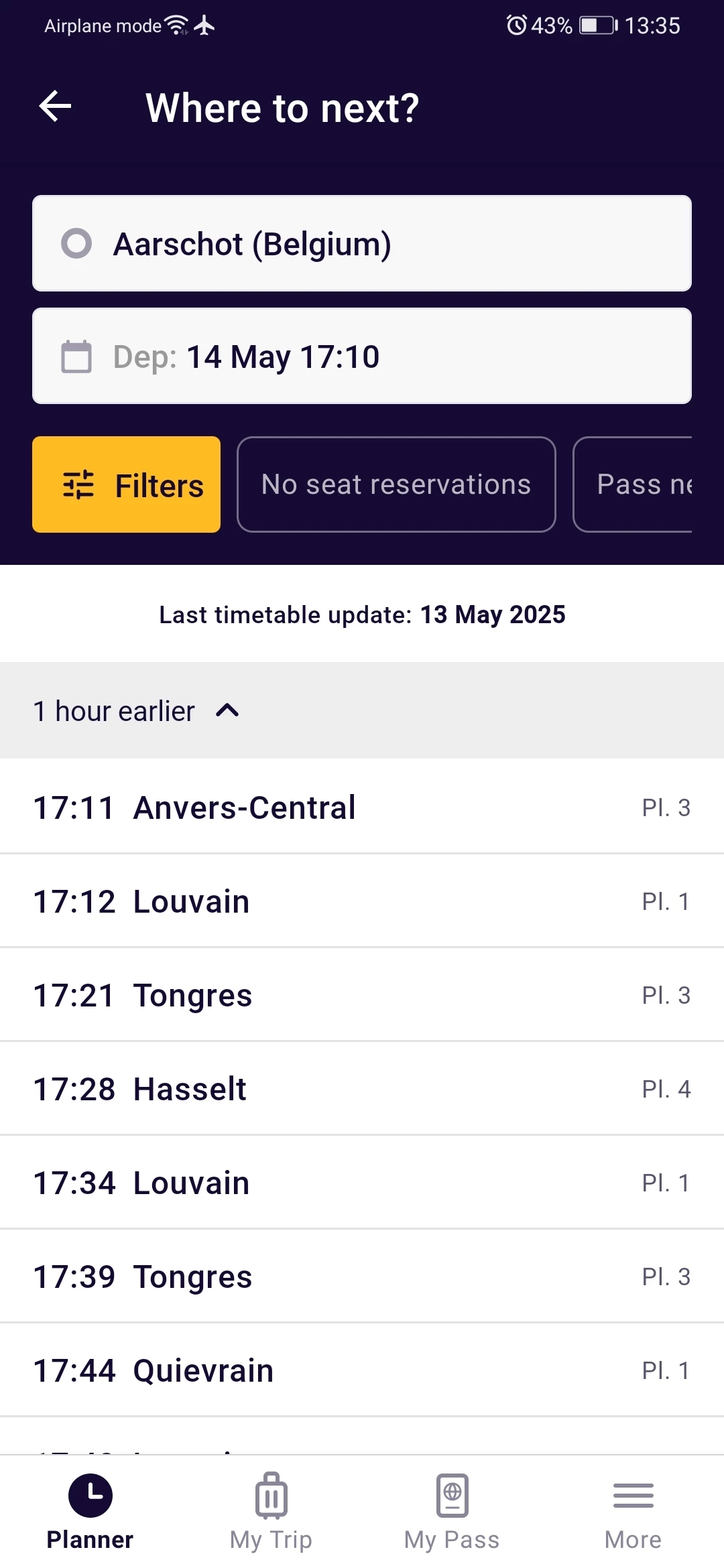This screenshot has height=1568, width=724.
Task: Toggle No seat reservations filter chip
Action: click(x=396, y=484)
